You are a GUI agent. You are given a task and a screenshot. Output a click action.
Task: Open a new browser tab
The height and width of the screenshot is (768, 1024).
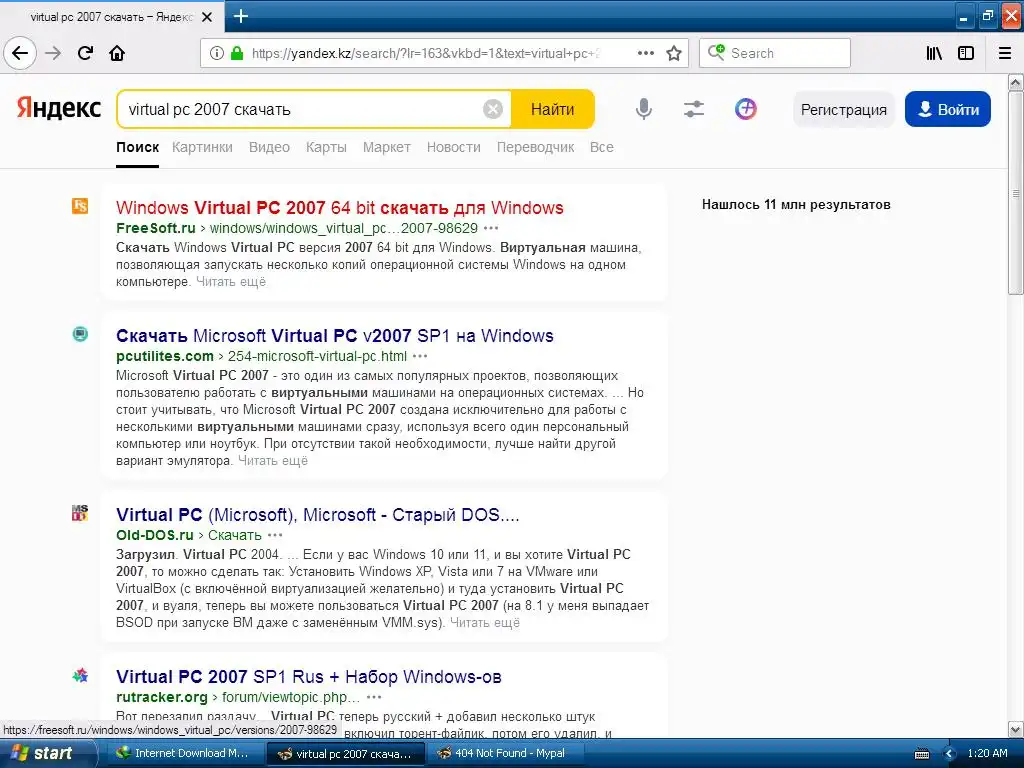point(240,16)
